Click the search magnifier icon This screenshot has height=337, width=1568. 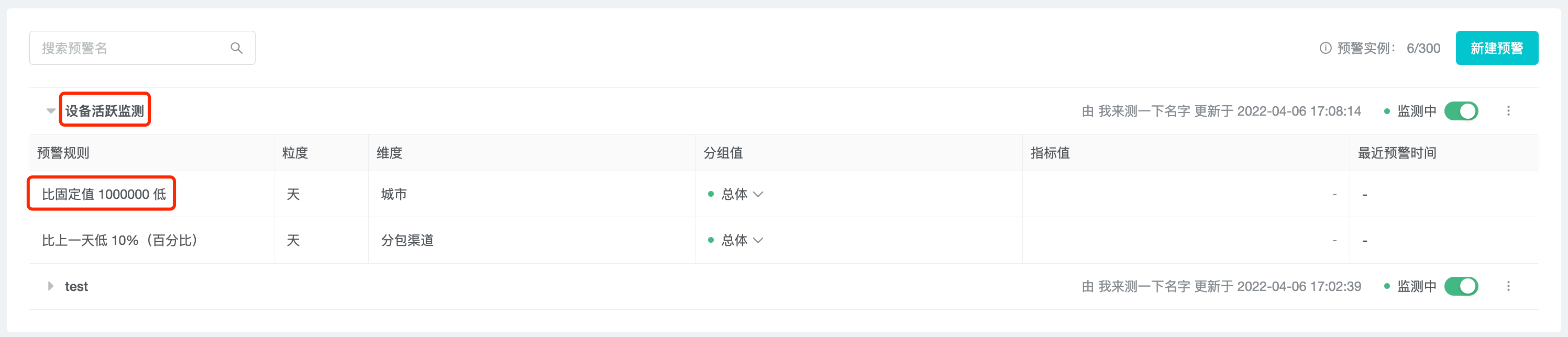point(236,47)
